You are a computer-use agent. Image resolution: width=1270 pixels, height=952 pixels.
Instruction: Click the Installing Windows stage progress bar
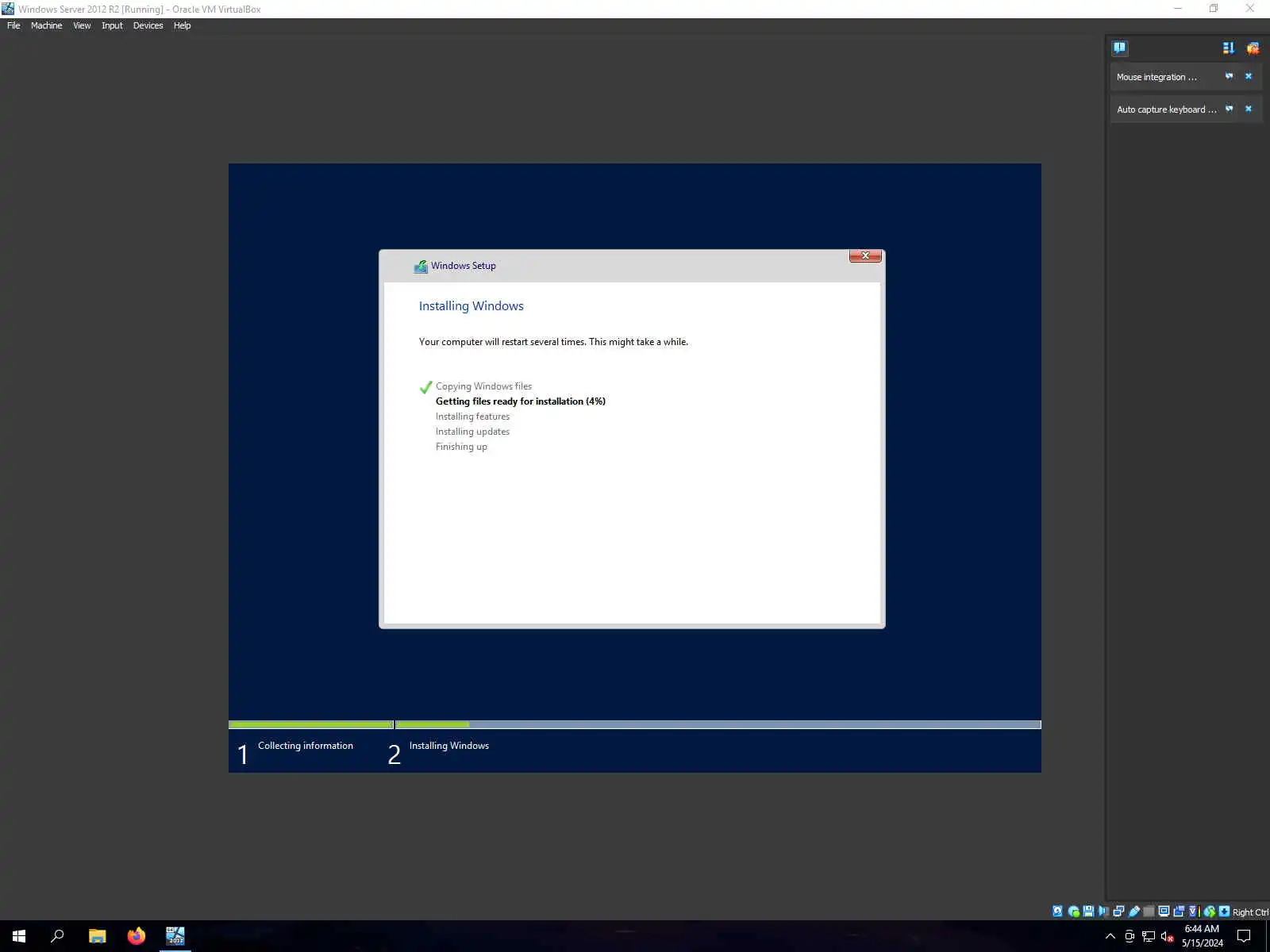[718, 724]
